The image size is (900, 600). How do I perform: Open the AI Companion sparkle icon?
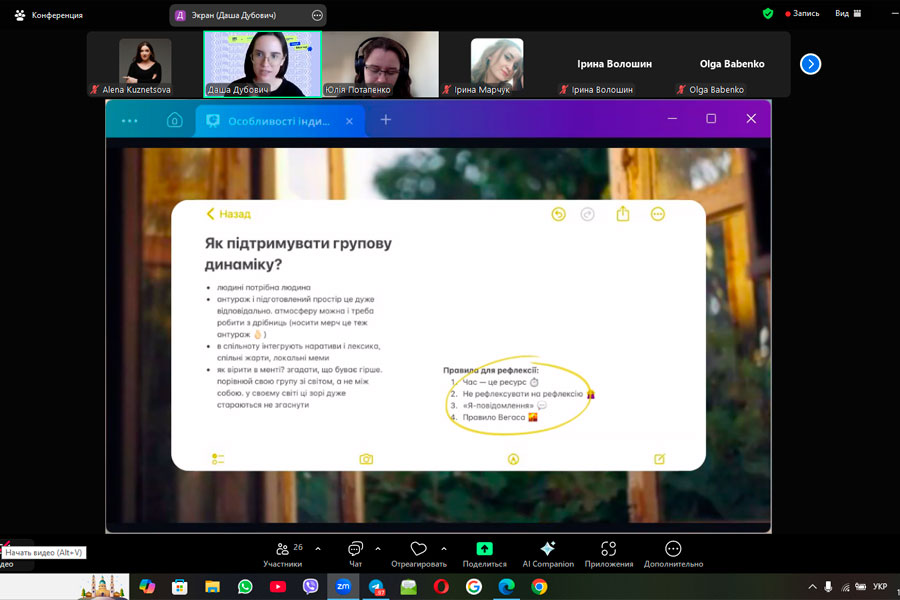point(547,553)
